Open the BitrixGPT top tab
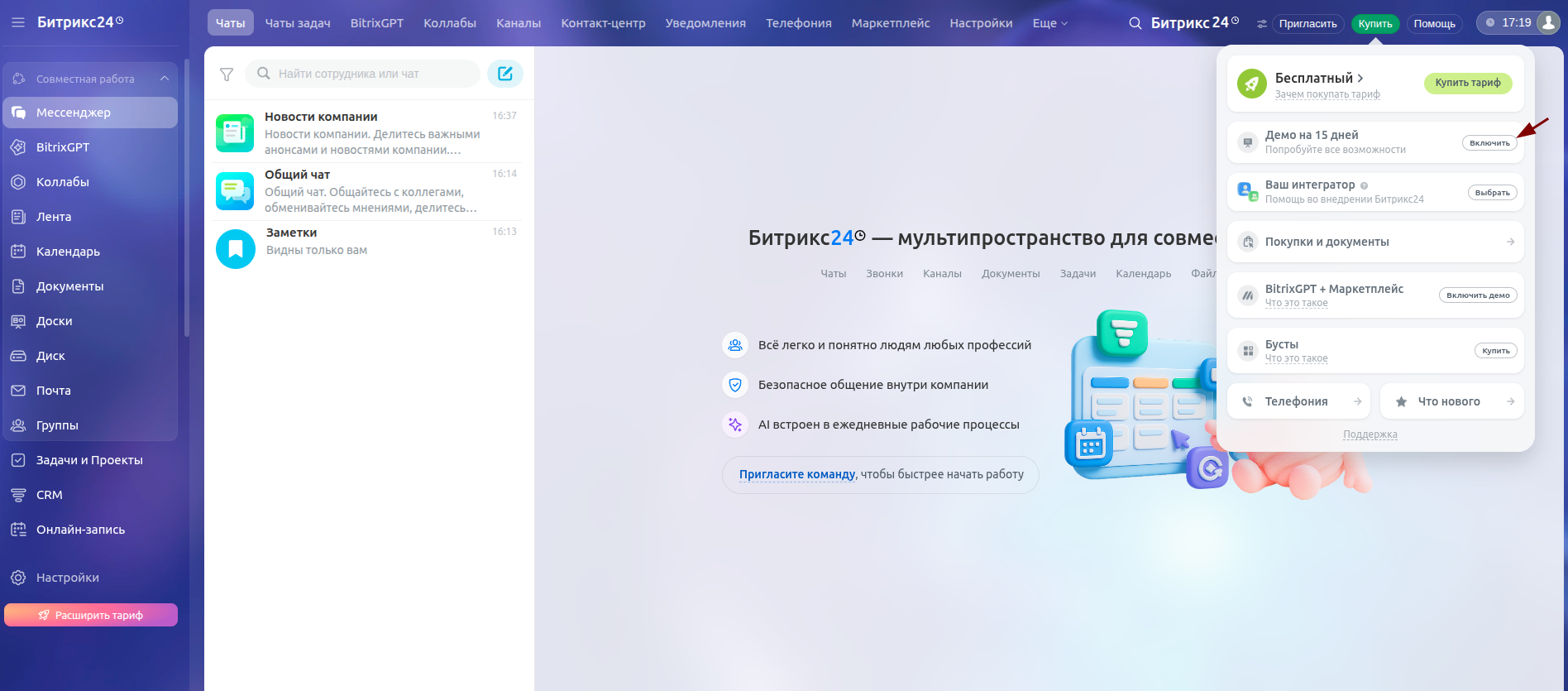The width and height of the screenshot is (1568, 691). point(377,23)
